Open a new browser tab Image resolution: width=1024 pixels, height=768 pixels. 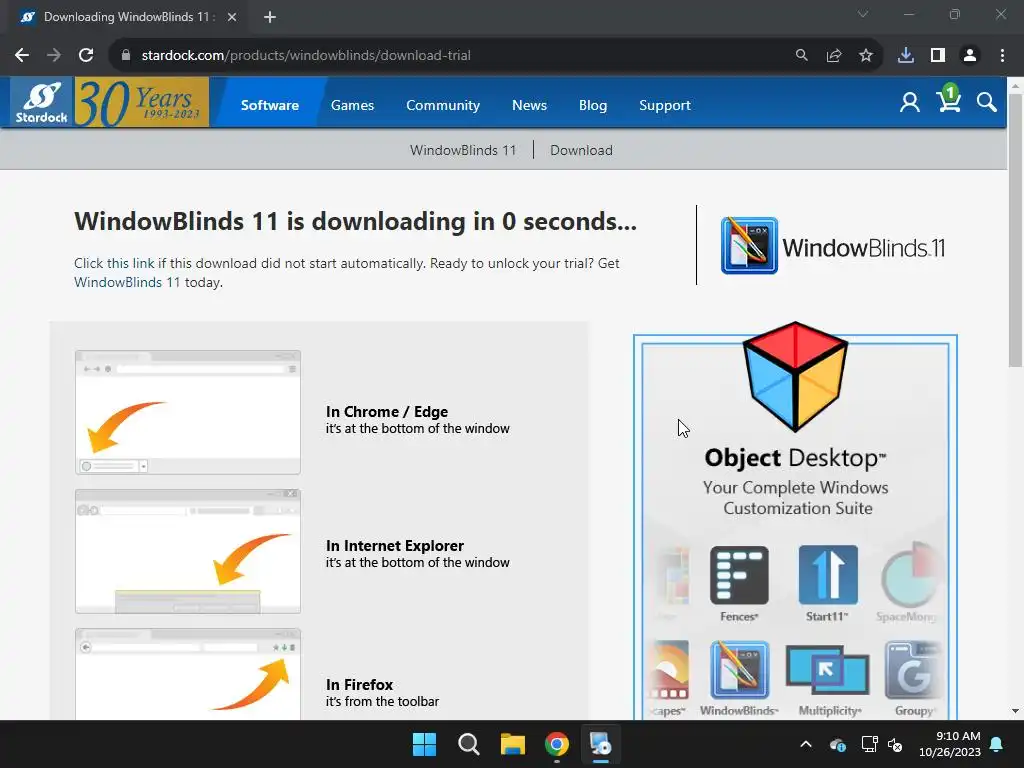pyautogui.click(x=270, y=18)
